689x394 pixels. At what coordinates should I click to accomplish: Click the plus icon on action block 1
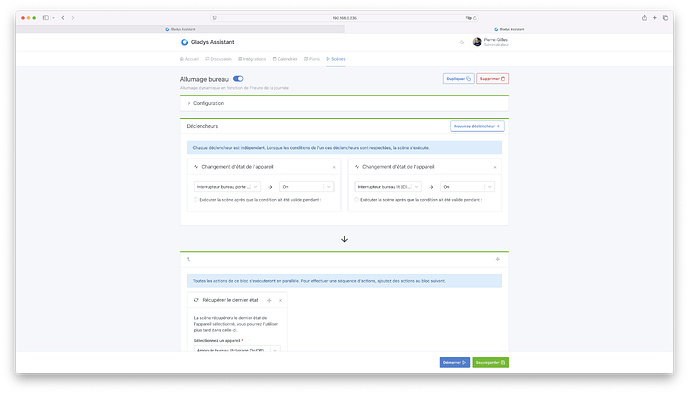point(497,259)
